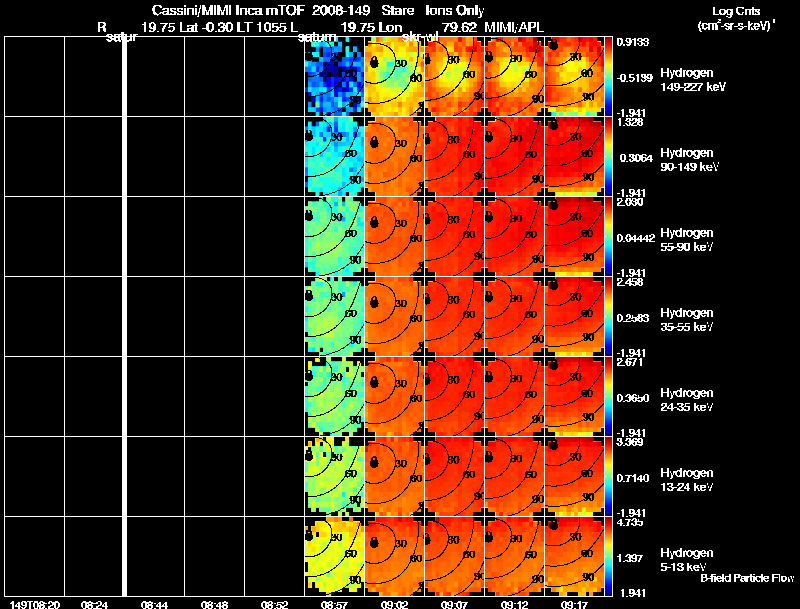
Task: Click the 149-227 keV hydrogen image at 09:17
Action: tap(574, 76)
